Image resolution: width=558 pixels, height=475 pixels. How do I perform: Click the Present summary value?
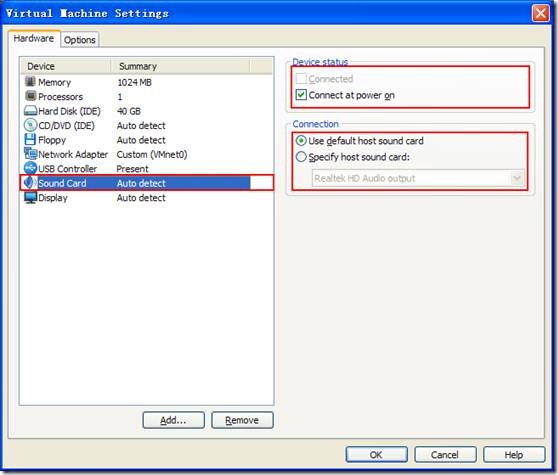[132, 169]
